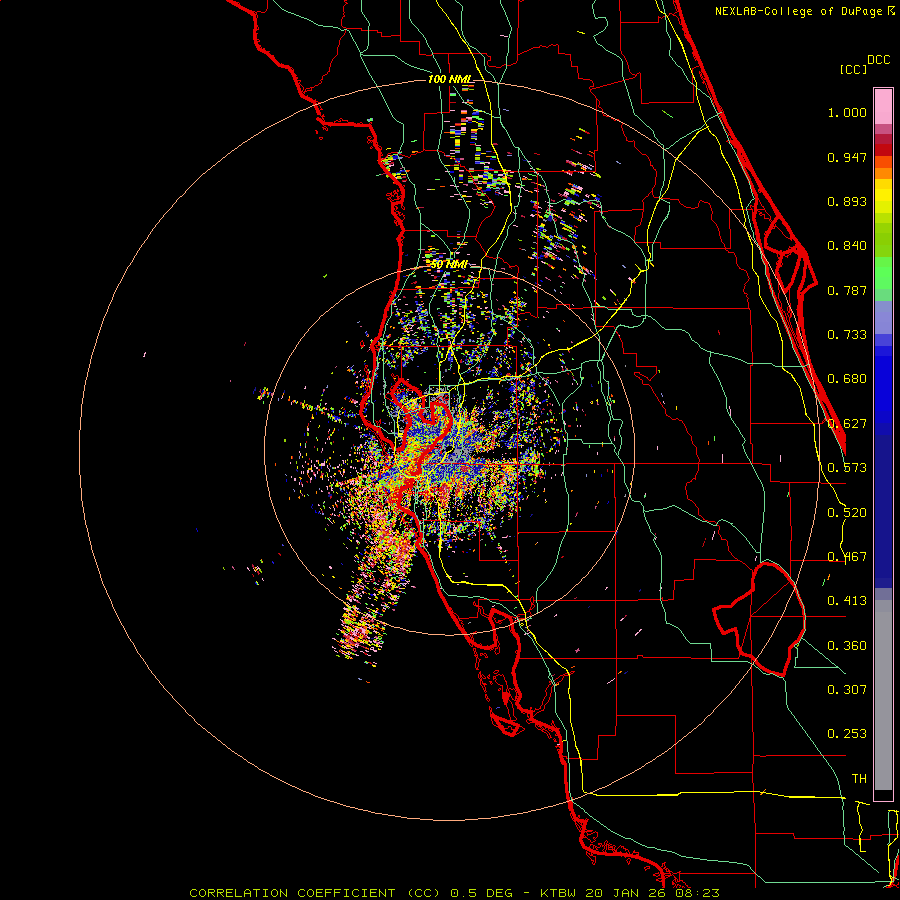Click the DCC product label
Viewport: 900px width, 900px height.
[x=878, y=60]
